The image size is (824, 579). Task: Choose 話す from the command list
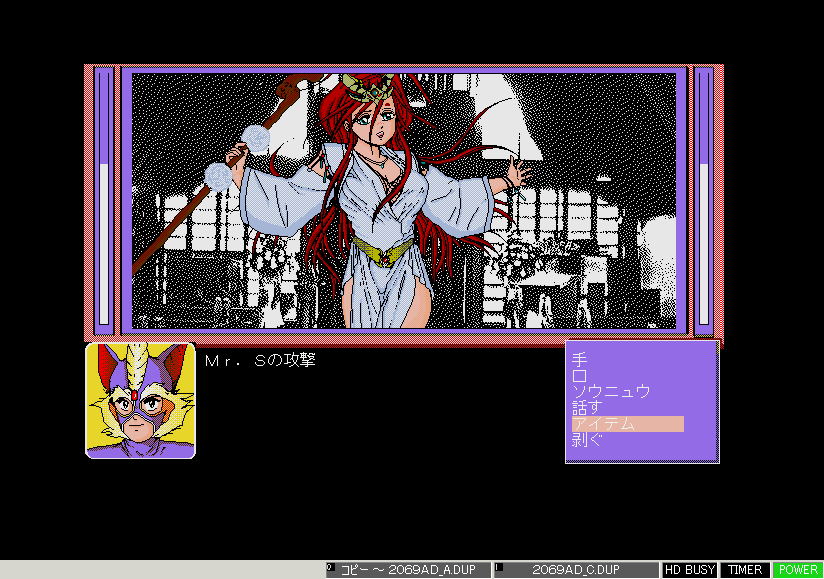(587, 407)
